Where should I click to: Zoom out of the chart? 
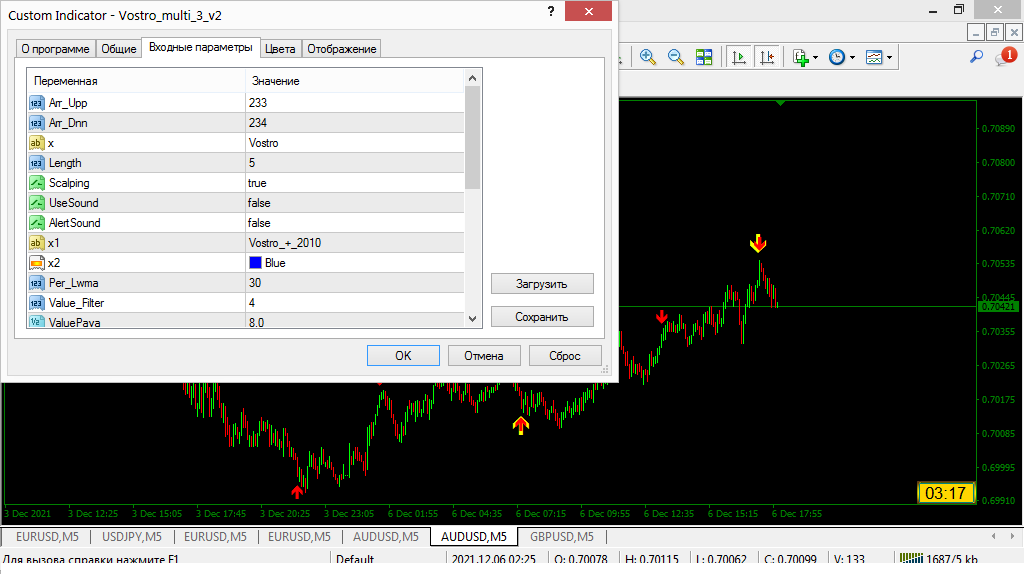point(676,57)
